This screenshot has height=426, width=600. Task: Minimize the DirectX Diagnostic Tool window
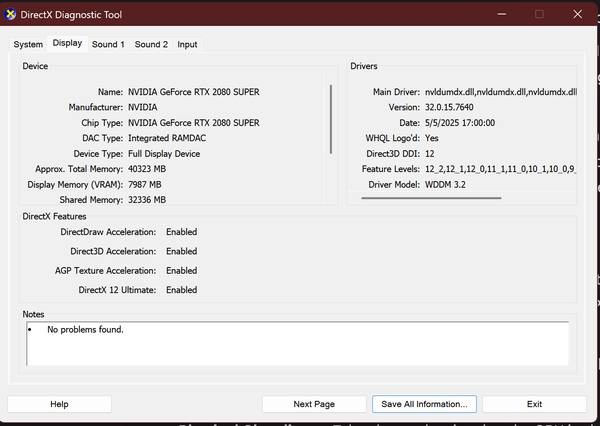click(493, 14)
